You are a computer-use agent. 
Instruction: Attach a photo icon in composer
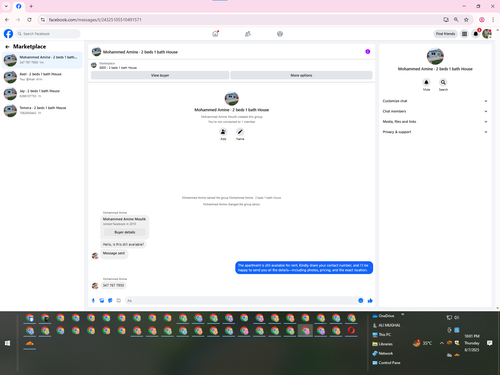(102, 301)
